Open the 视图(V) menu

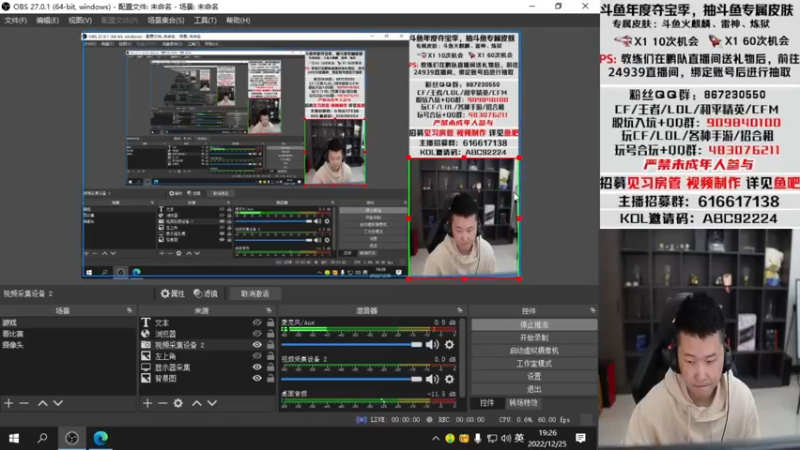[80, 20]
